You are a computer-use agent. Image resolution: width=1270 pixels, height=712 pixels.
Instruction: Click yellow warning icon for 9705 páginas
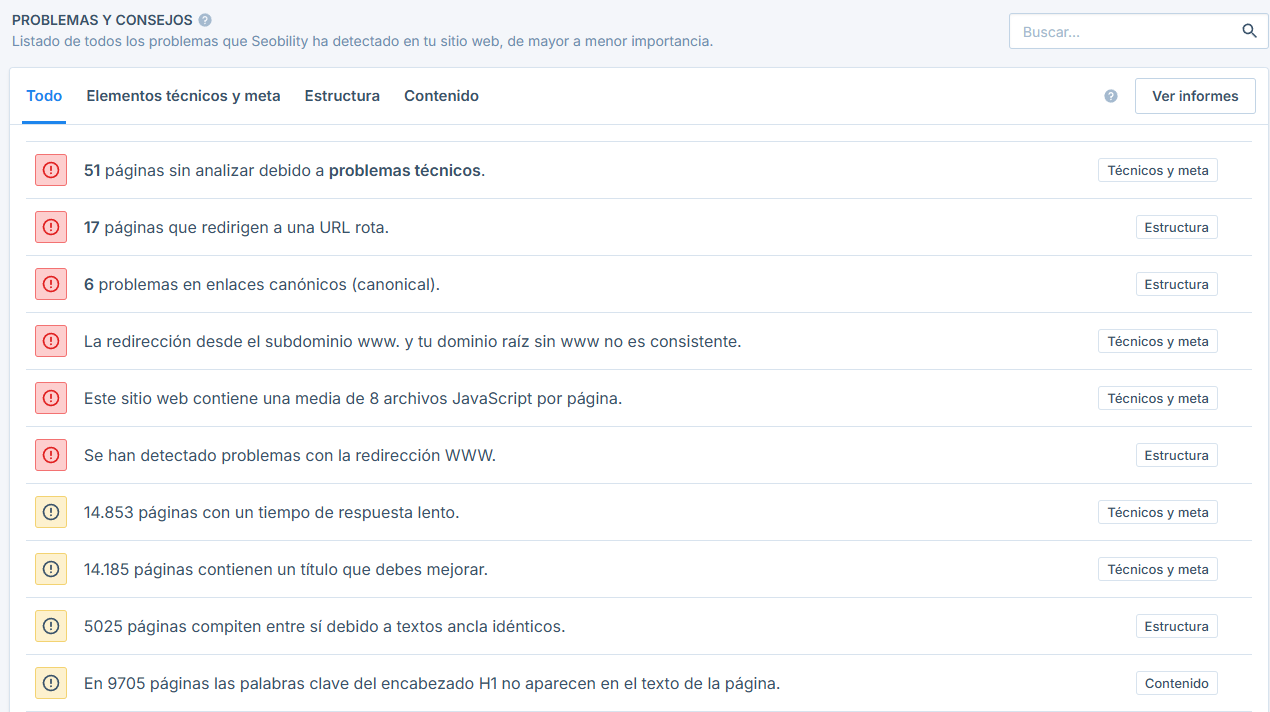pos(51,683)
